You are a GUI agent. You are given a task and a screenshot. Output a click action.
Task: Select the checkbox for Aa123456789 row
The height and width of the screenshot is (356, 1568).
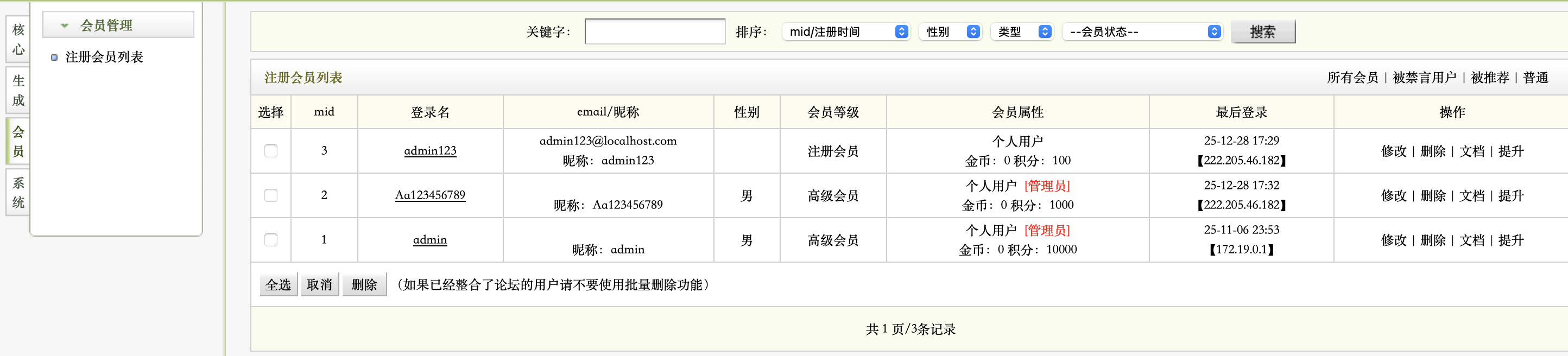click(271, 195)
